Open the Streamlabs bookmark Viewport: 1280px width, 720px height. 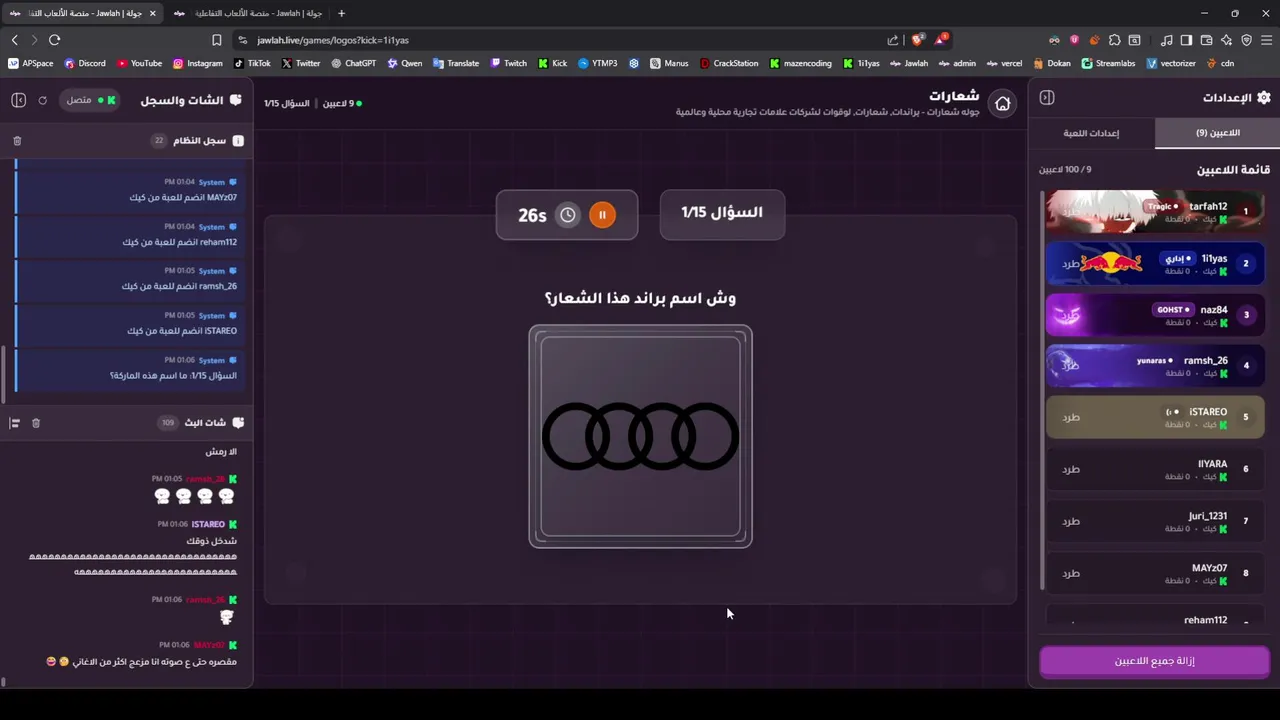1108,63
